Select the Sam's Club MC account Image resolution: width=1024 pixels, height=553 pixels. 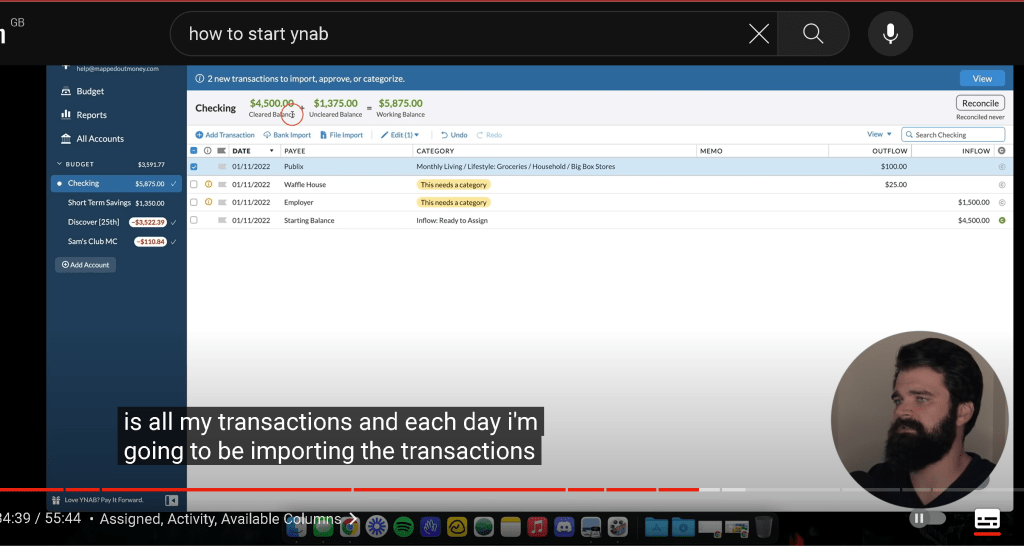(x=116, y=242)
